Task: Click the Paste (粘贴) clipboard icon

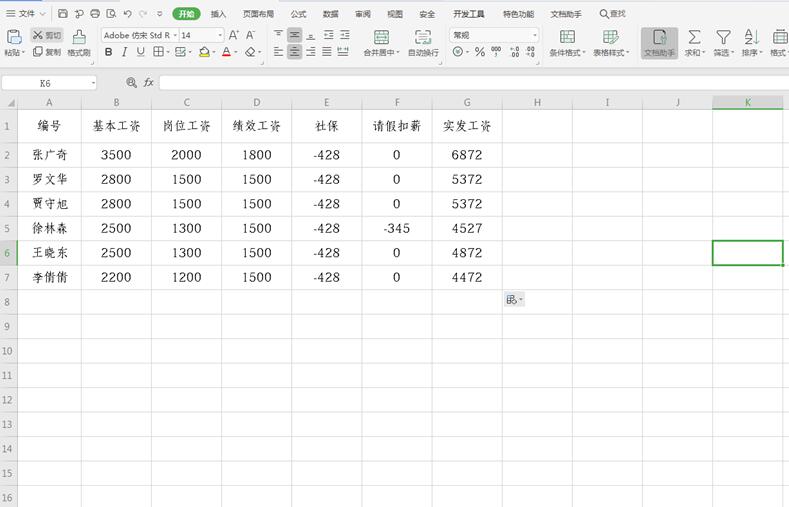Action: point(14,37)
